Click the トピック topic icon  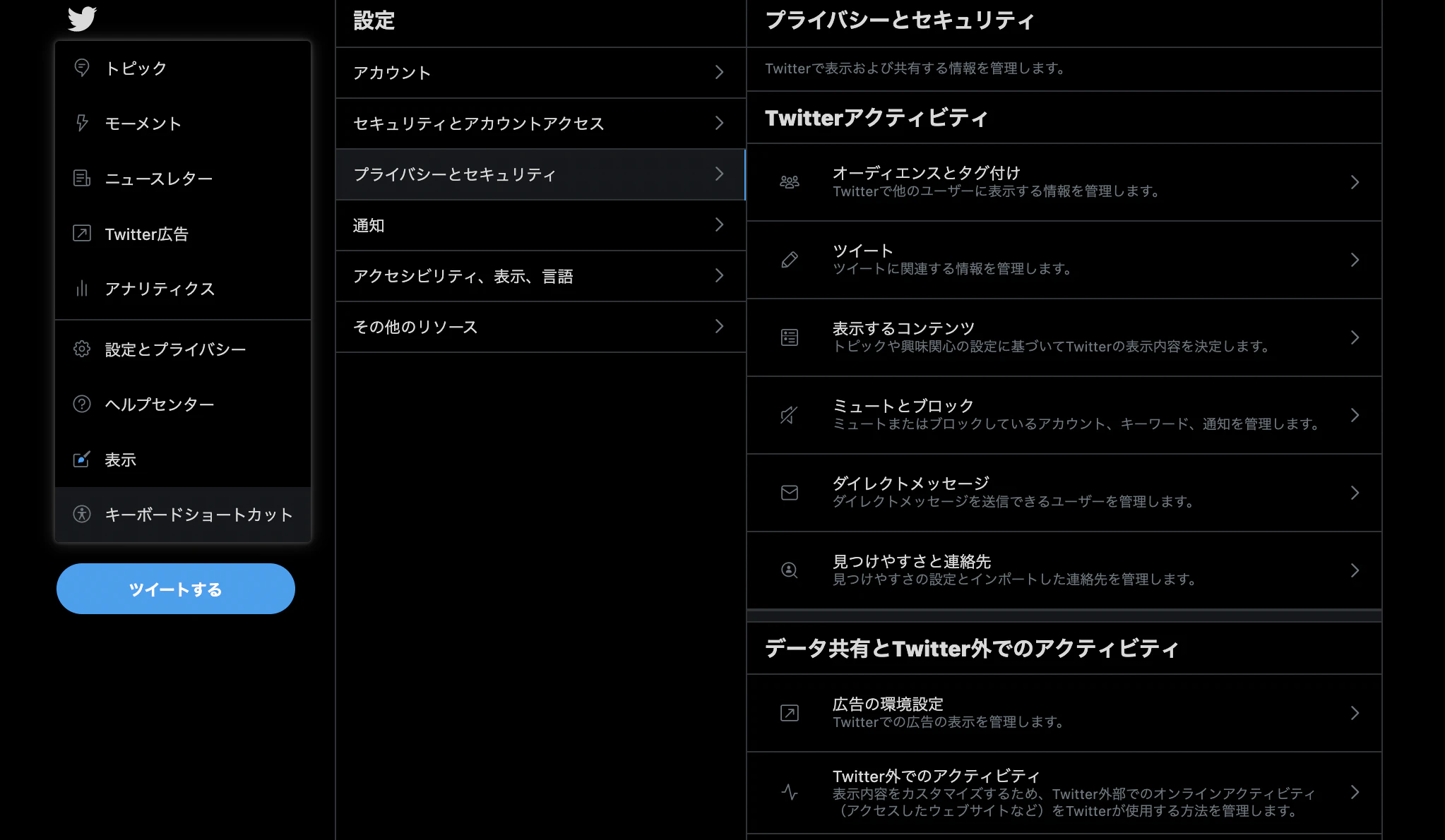pos(82,68)
